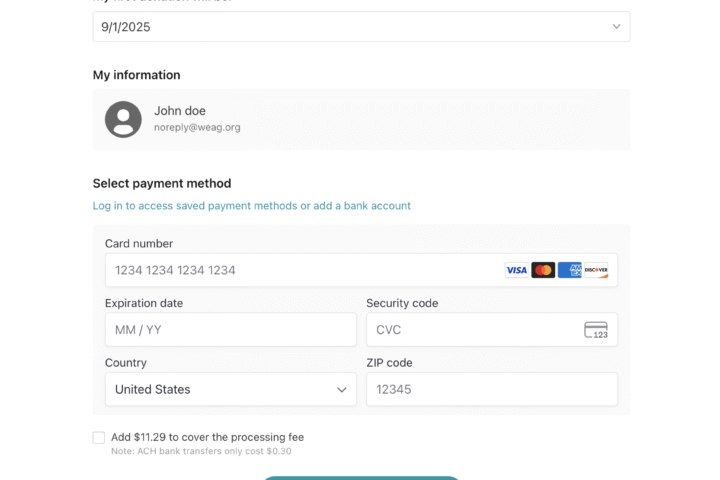Click the ACH bank transfers note text

click(201, 452)
